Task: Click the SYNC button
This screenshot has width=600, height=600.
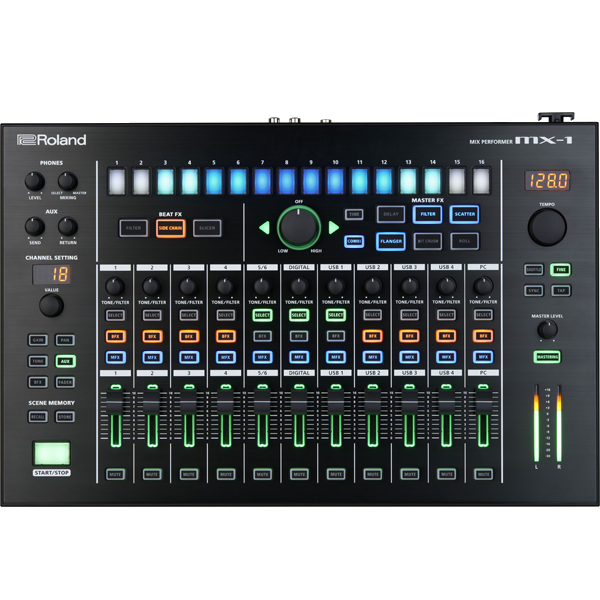Action: click(x=533, y=290)
